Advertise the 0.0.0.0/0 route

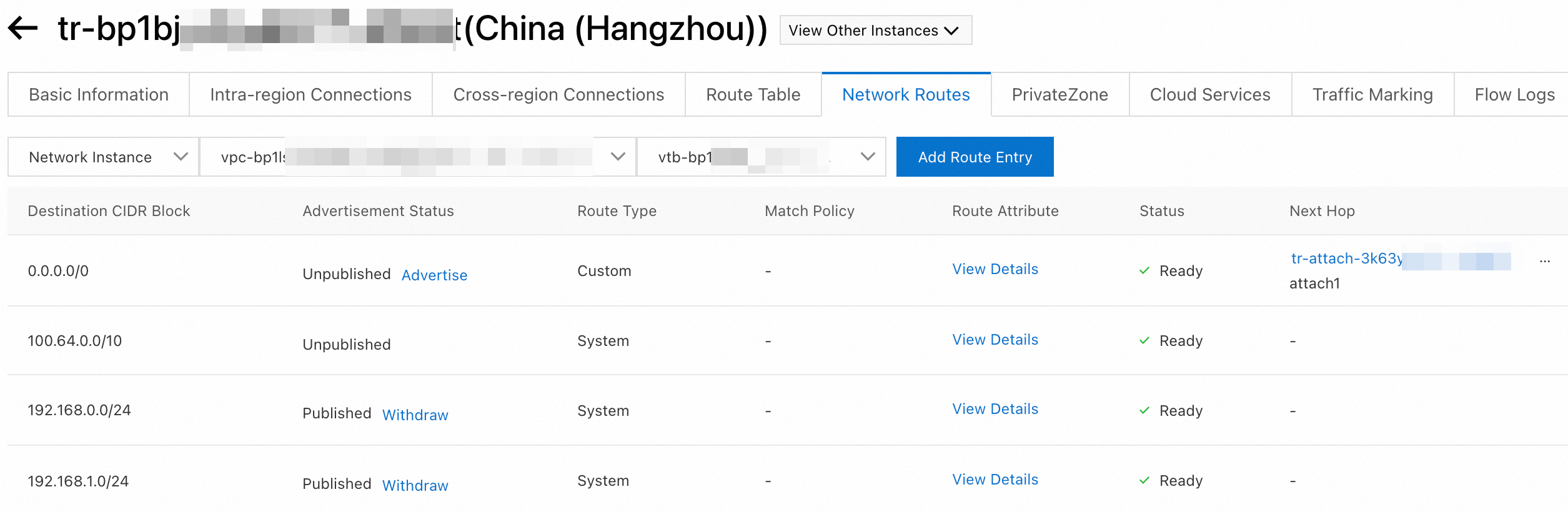(434, 275)
